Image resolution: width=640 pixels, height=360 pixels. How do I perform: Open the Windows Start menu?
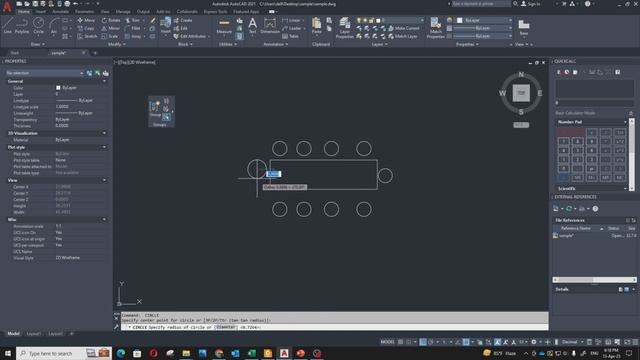click(8, 353)
